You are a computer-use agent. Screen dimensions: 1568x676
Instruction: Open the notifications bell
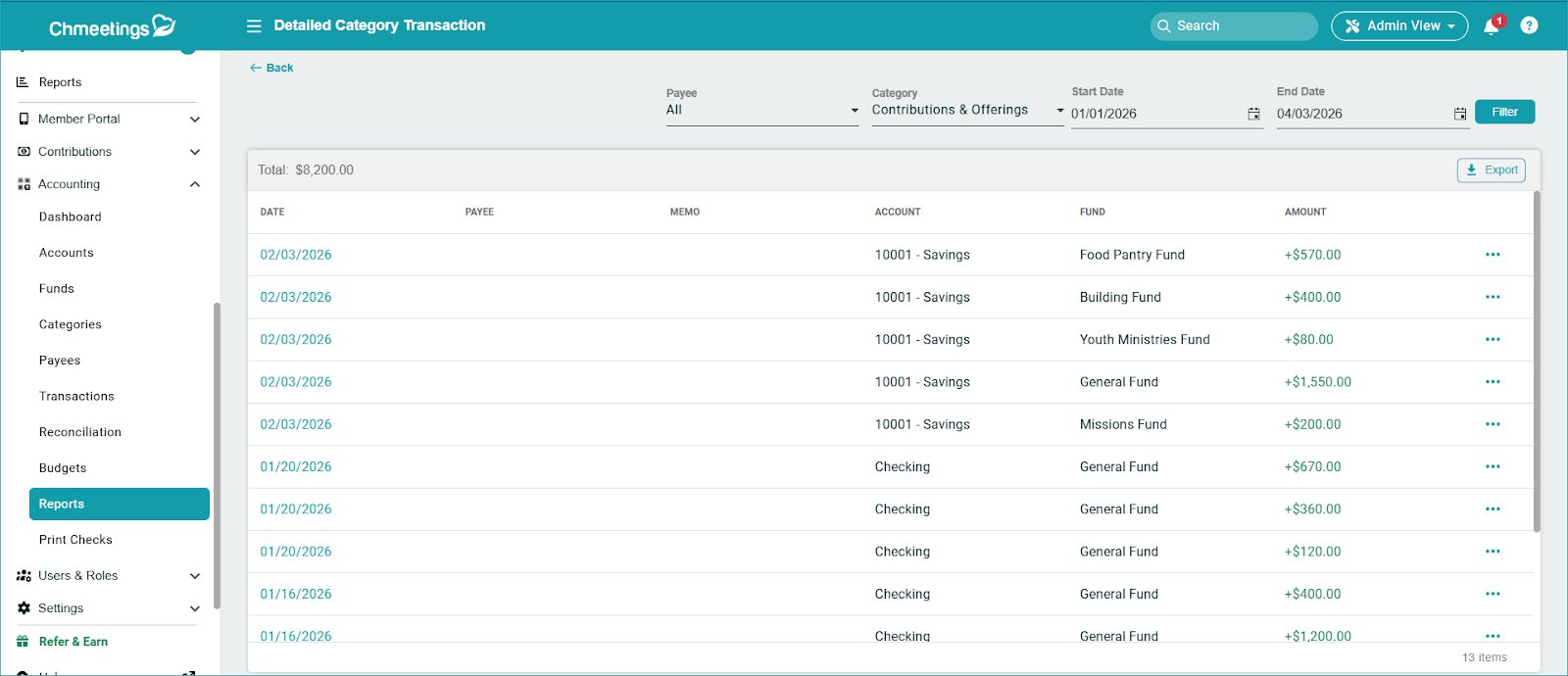point(1492,26)
